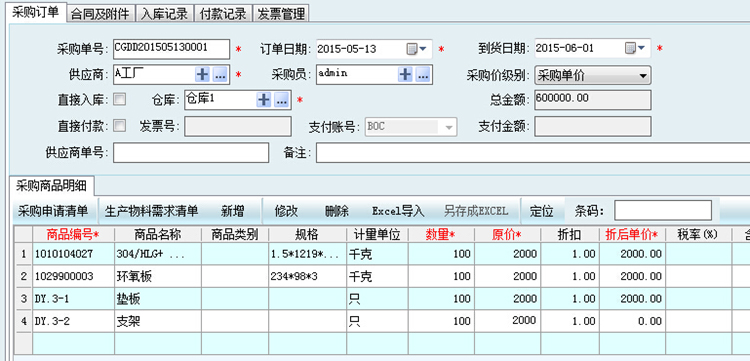
Task: Switch to 合同及附件 tab
Action: (x=100, y=14)
